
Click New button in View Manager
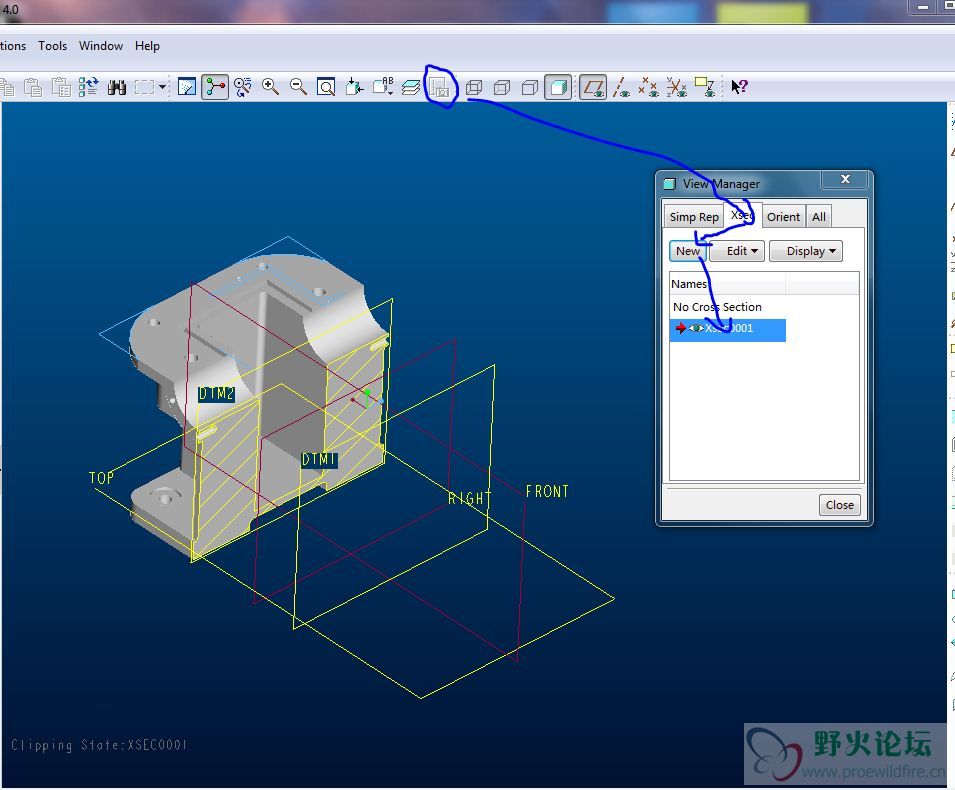(x=688, y=251)
